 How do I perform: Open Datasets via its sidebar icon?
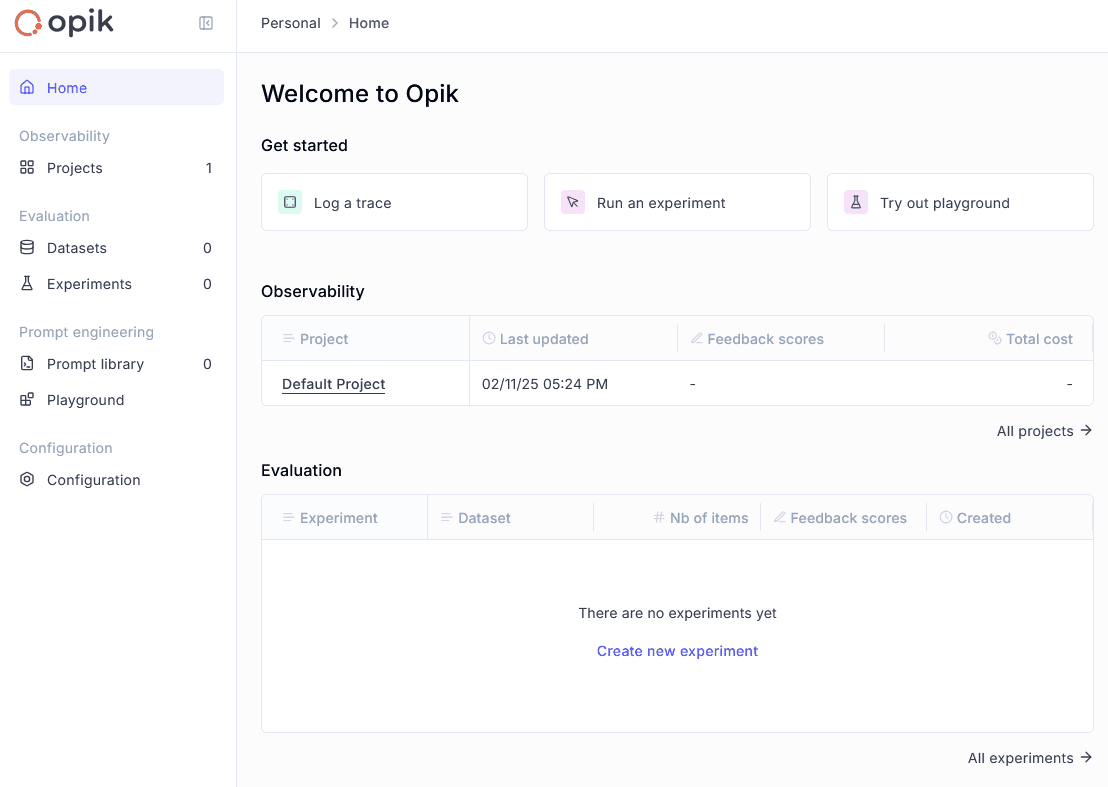click(x=27, y=248)
